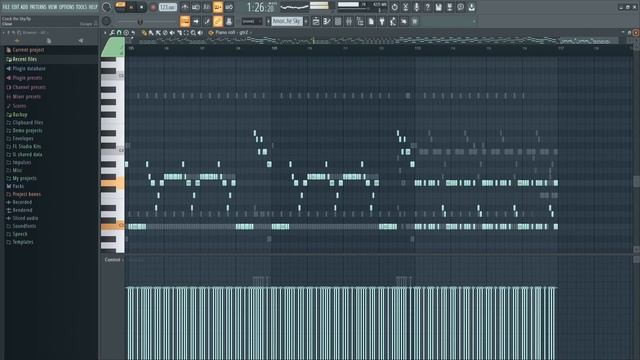Image resolution: width=640 pixels, height=360 pixels.
Task: Toggle the highlighted overdub recording icon
Action: click(x=218, y=7)
